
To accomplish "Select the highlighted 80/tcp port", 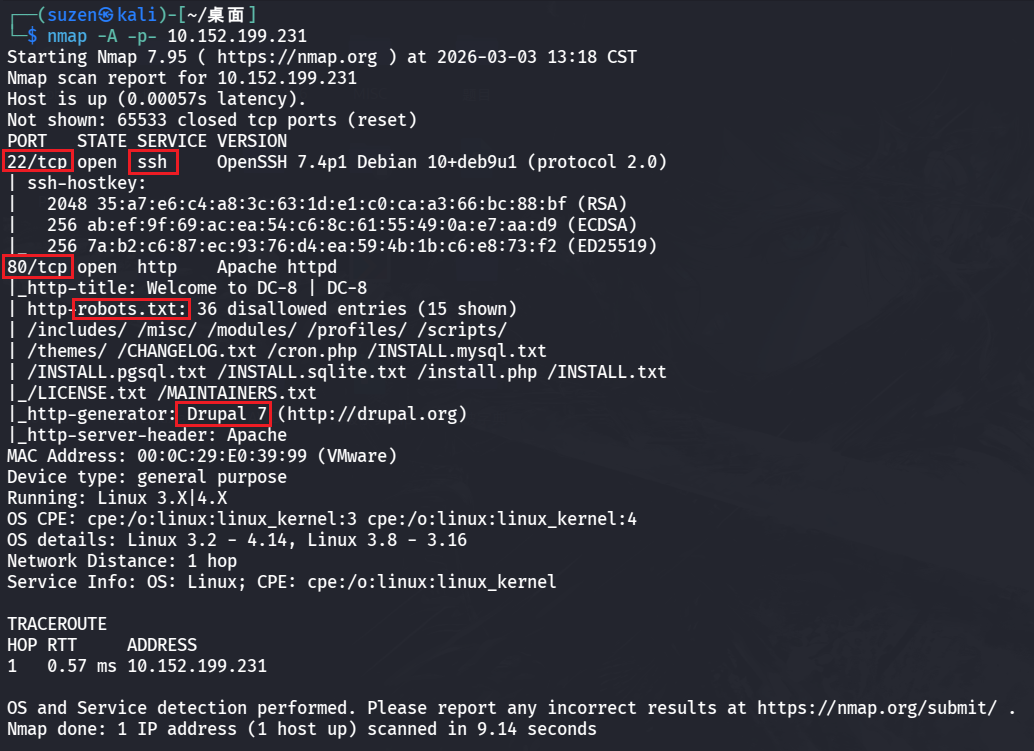I will point(38,267).
